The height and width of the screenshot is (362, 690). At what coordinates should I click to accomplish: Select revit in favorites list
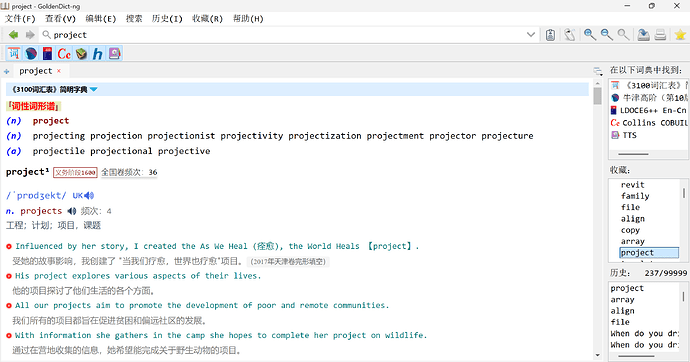(x=632, y=185)
